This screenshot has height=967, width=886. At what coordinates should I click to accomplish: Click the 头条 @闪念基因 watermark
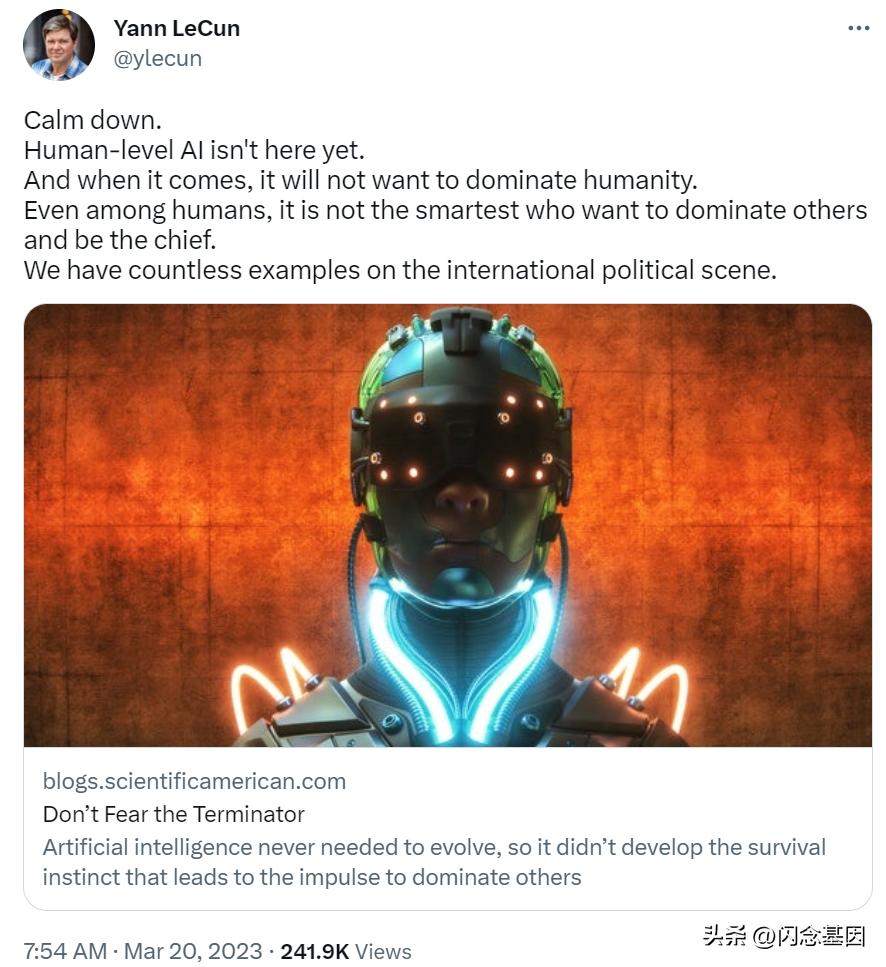[783, 937]
